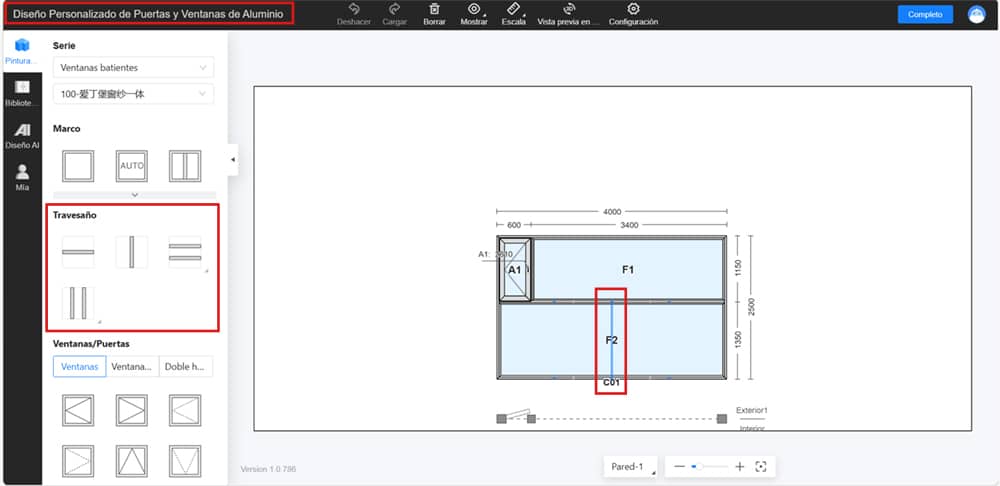Screen dimensions: 1000x486
Task: Click the zoom slider handle
Action: pos(700,467)
